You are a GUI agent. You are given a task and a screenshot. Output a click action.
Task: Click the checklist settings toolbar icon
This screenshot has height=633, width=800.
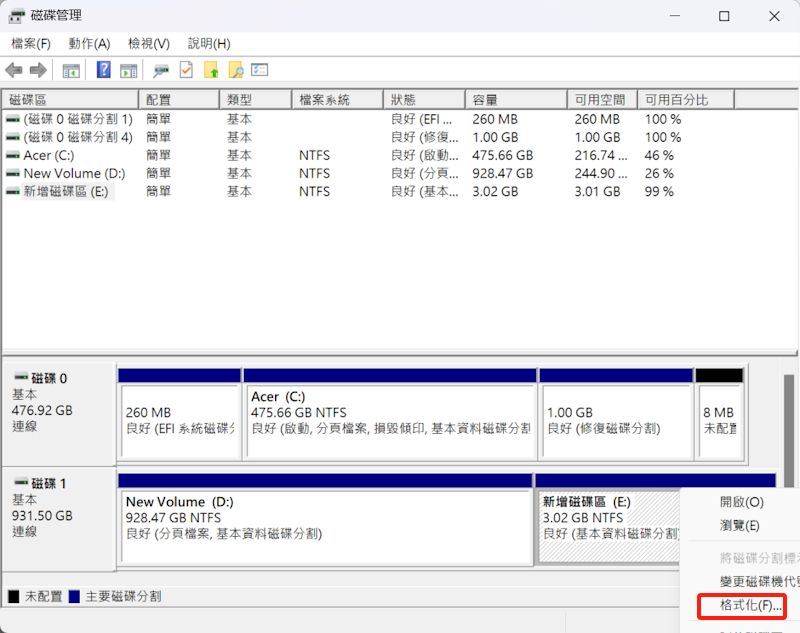(x=260, y=70)
